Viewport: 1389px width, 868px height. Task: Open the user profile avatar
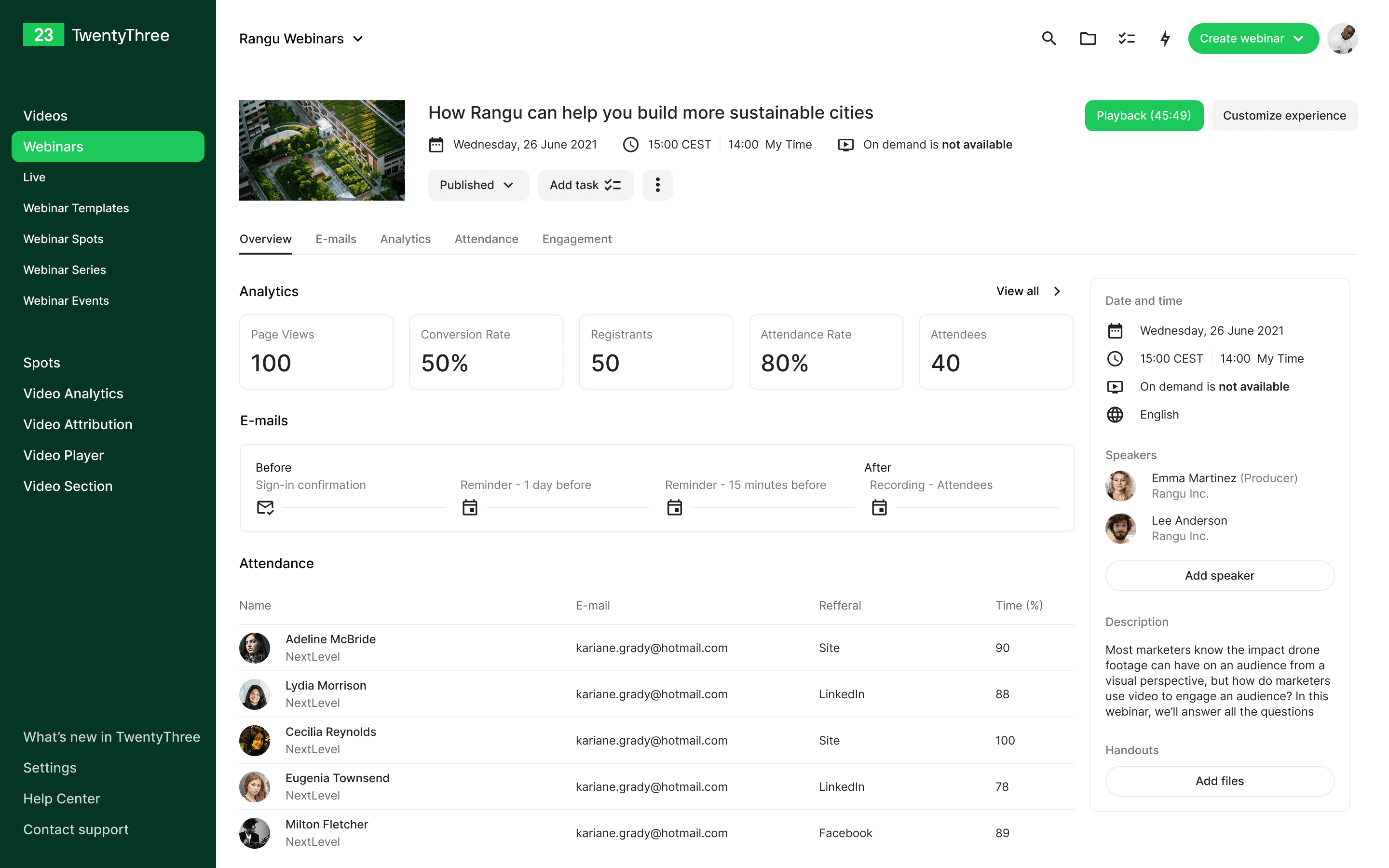1343,39
